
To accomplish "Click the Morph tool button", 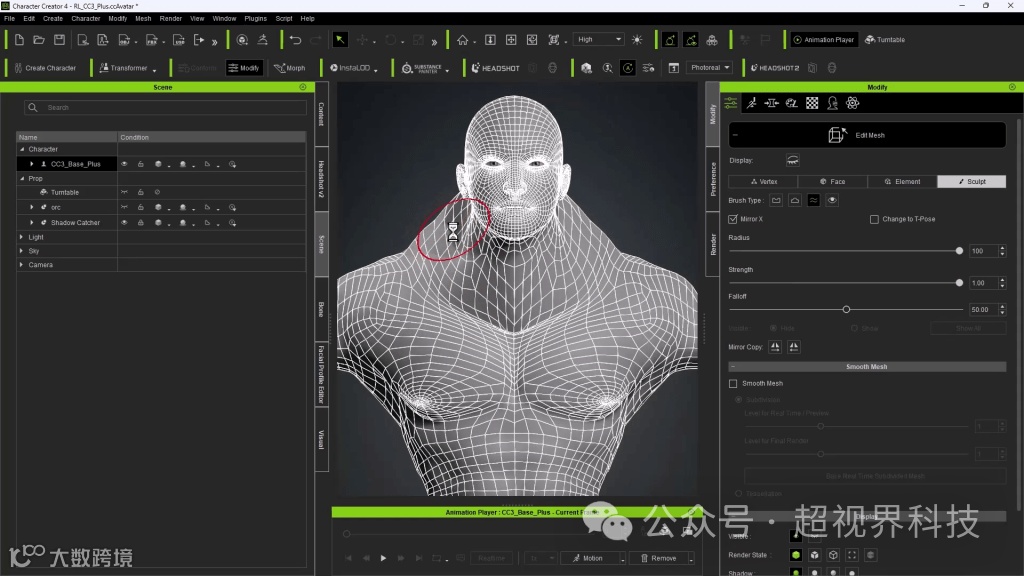I will coord(290,68).
